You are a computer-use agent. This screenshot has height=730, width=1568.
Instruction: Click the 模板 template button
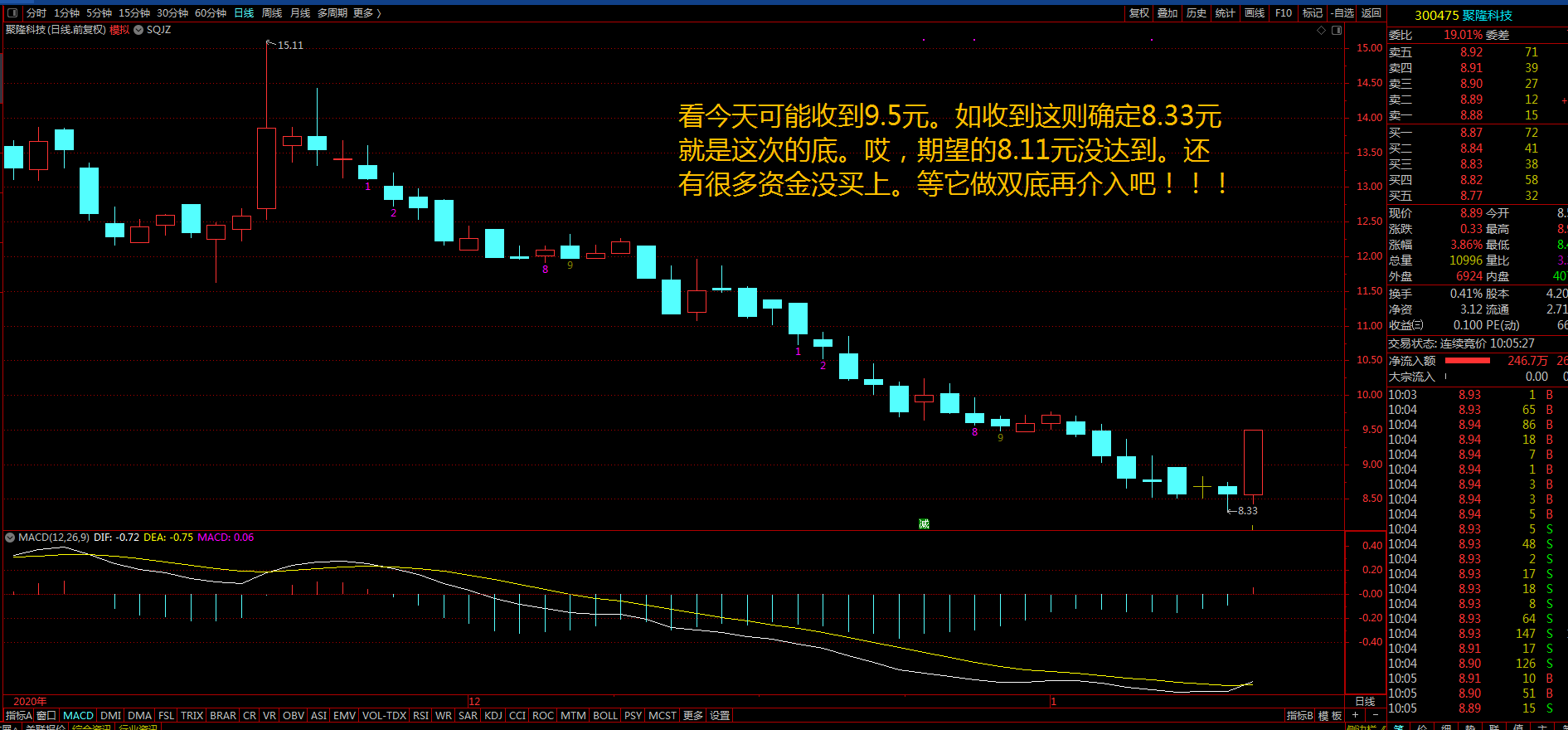(x=1330, y=715)
